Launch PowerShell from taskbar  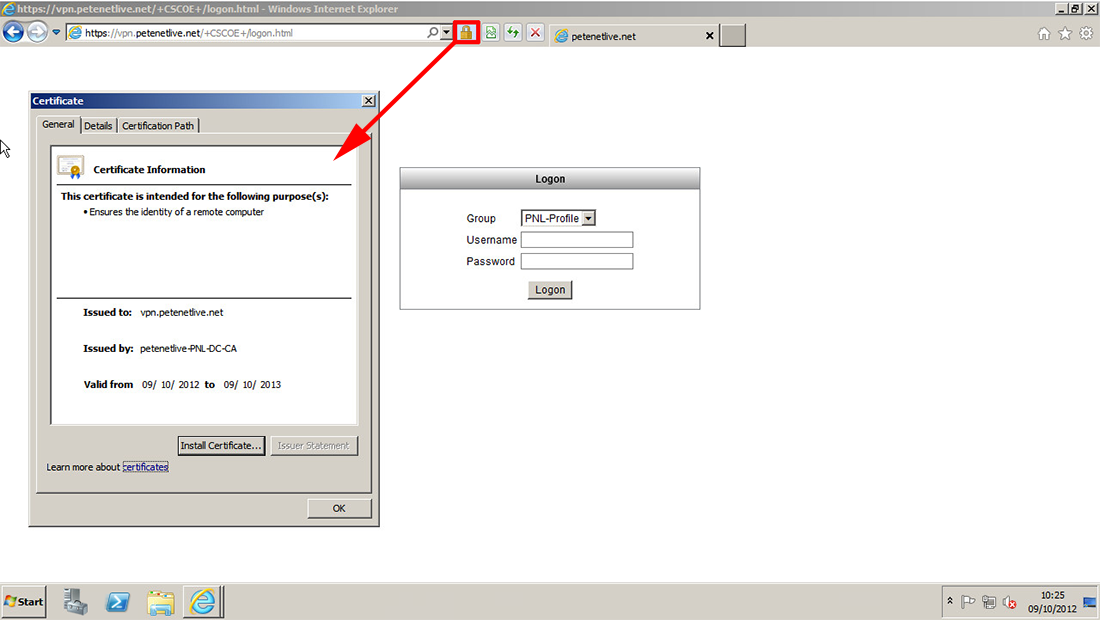pyautogui.click(x=118, y=602)
